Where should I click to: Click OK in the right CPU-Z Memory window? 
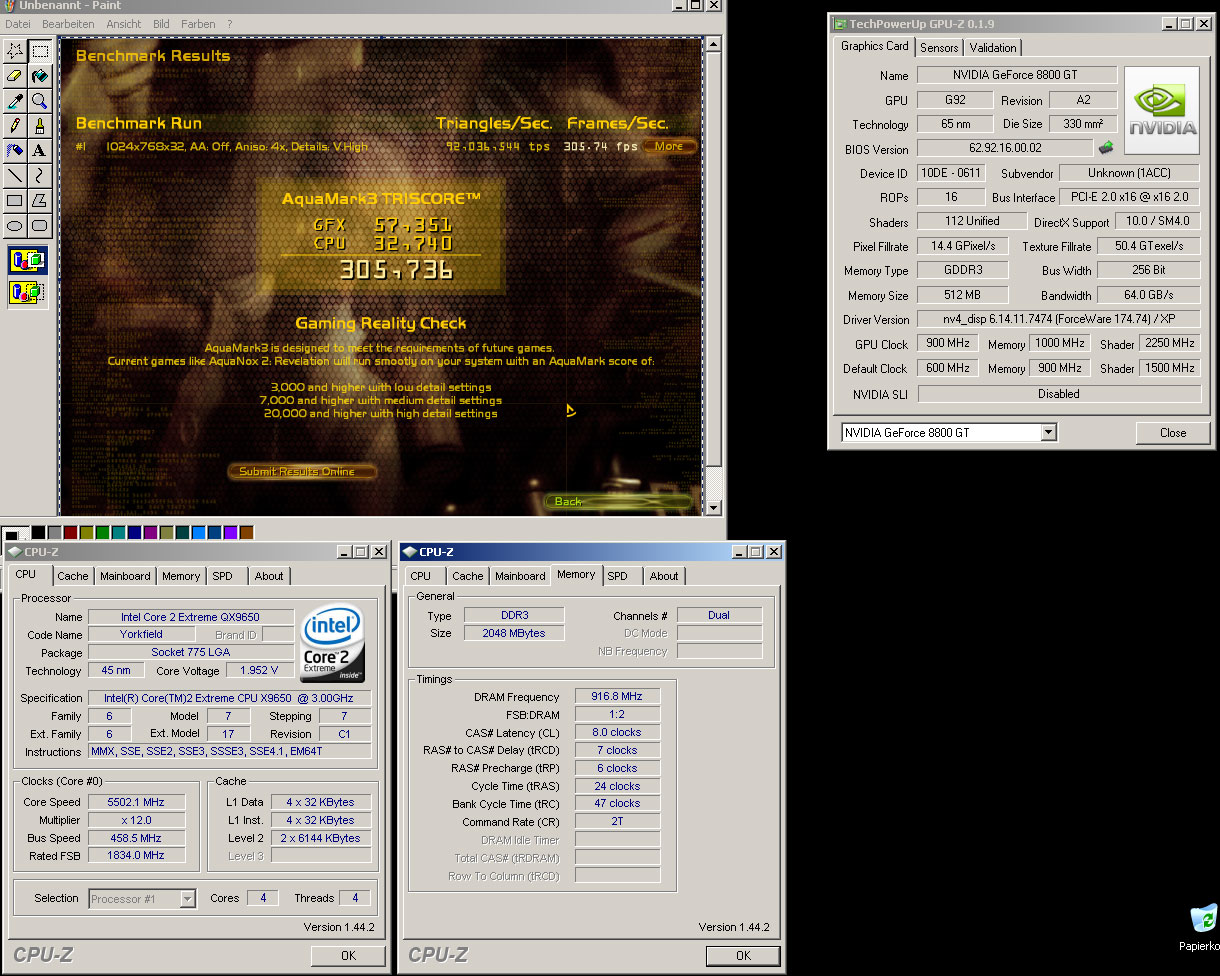click(x=743, y=955)
